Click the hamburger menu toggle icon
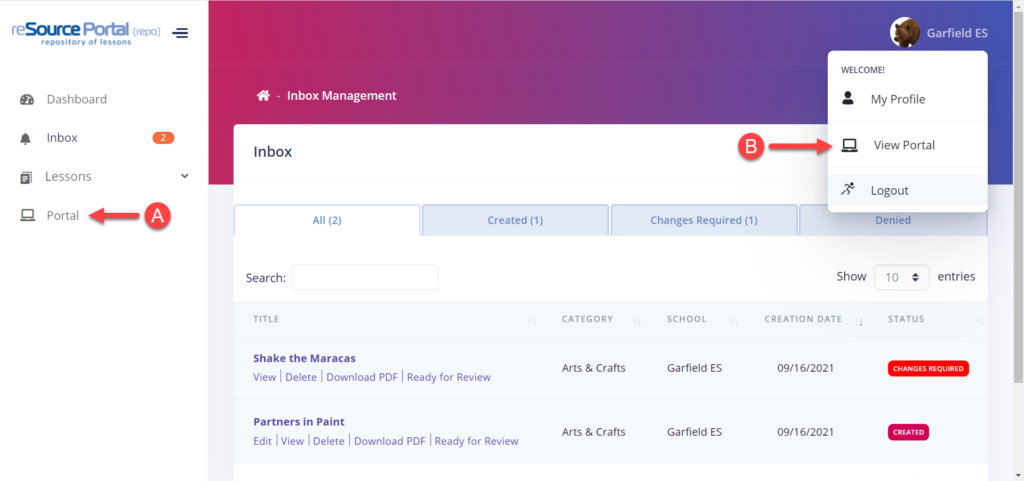Screen dimensions: 1024x481 (180, 33)
